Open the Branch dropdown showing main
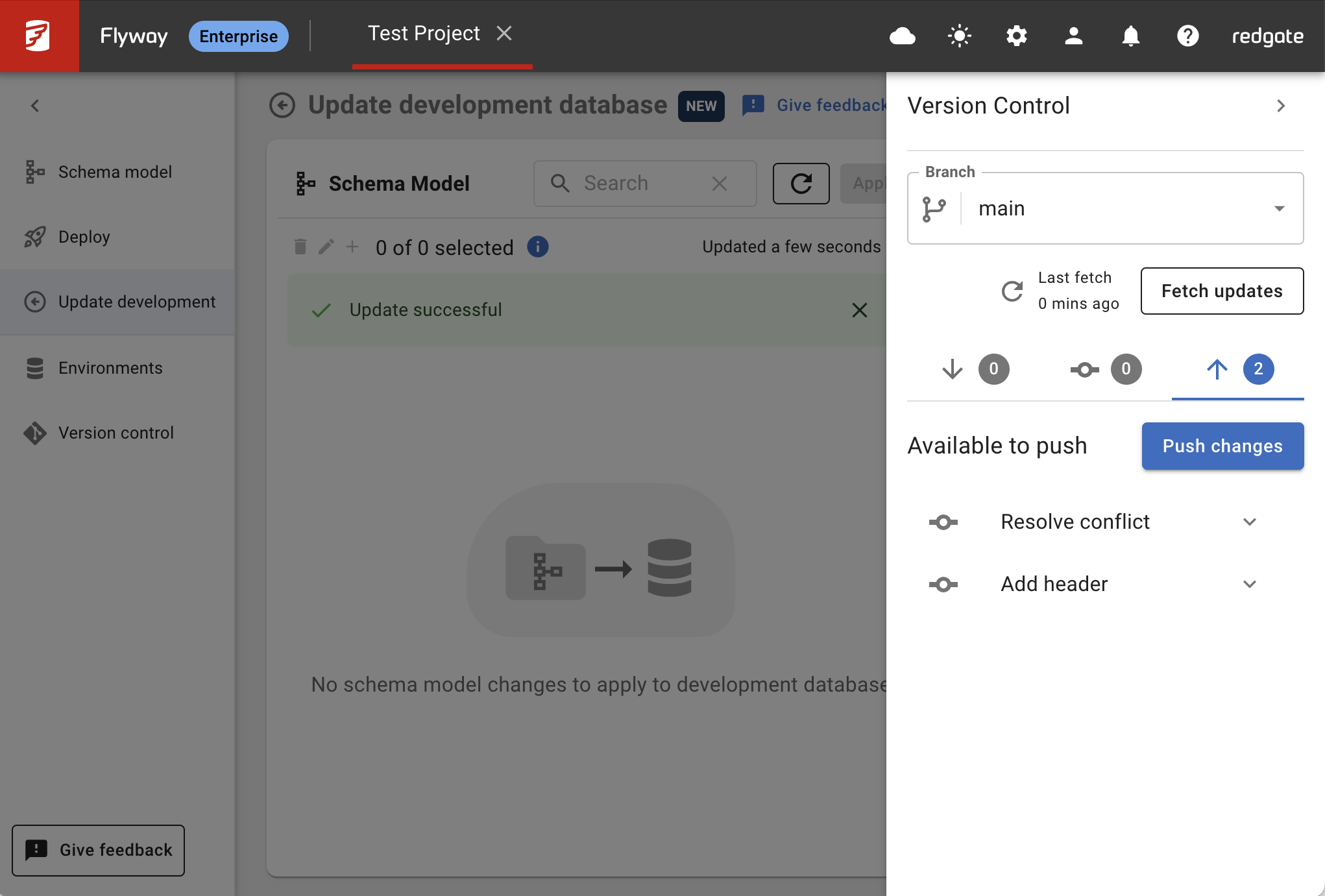The image size is (1325, 896). click(1105, 208)
